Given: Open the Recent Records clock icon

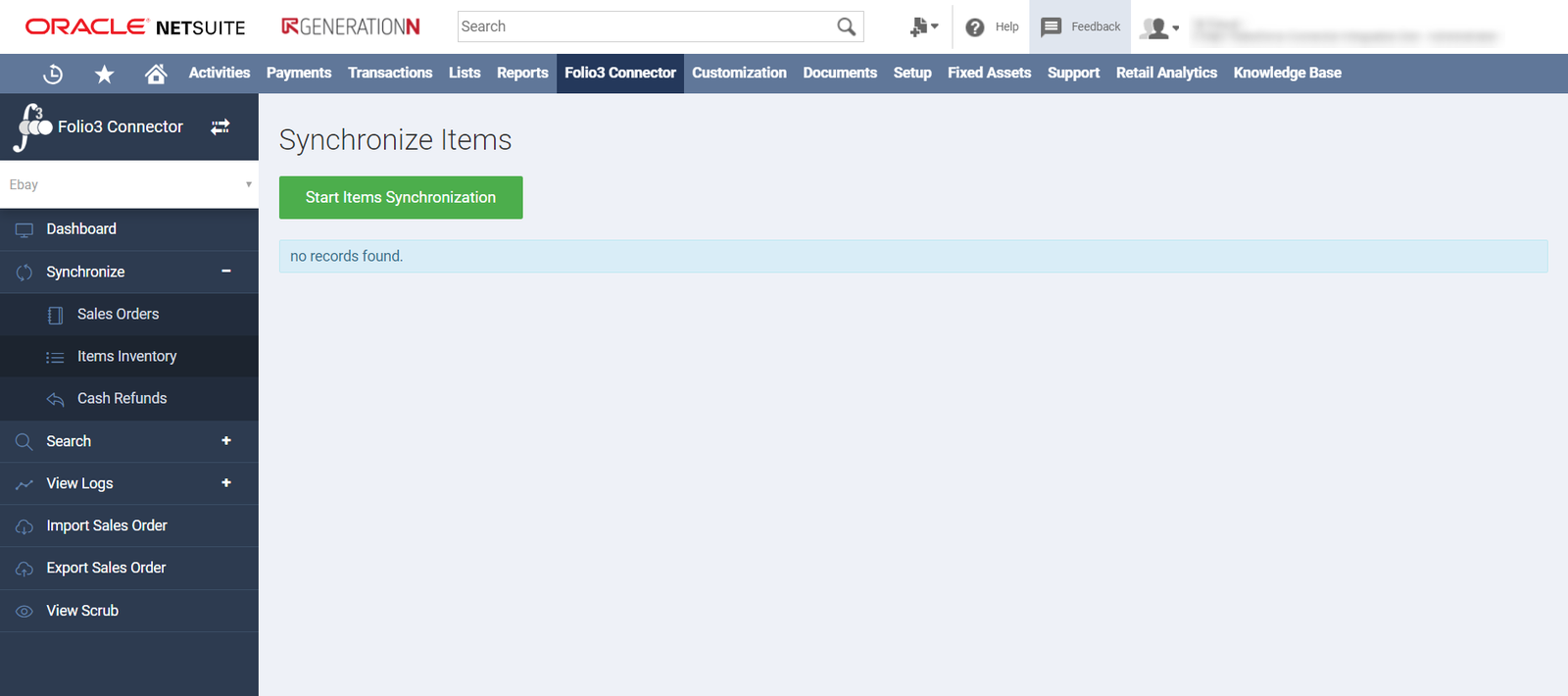Looking at the screenshot, I should pos(54,74).
